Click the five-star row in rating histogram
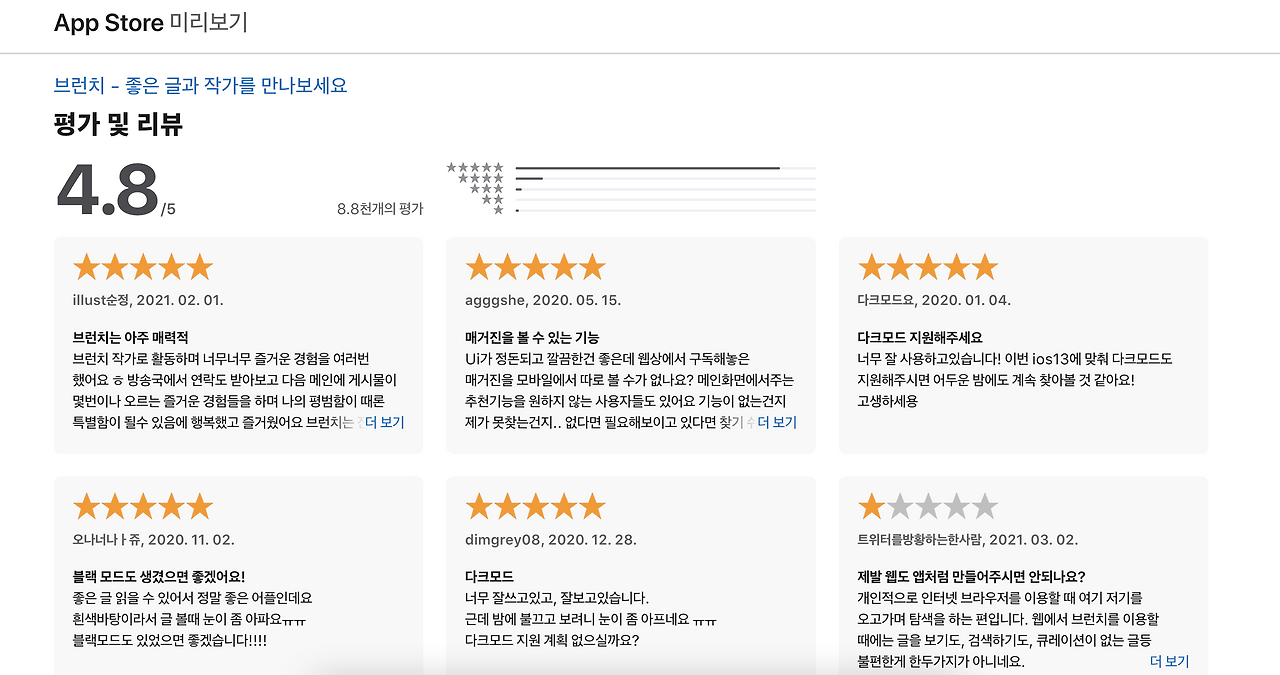This screenshot has height=675, width=1280. coord(631,168)
